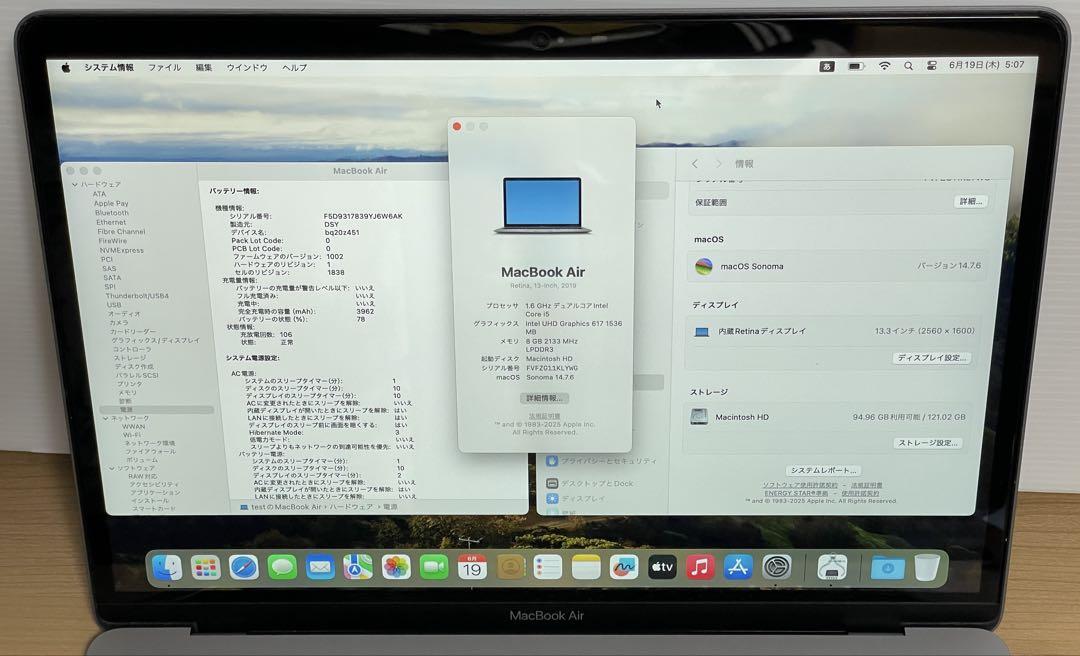This screenshot has width=1080, height=656.
Task: Select ストレージ in the hardware tree
Action: coord(129,358)
